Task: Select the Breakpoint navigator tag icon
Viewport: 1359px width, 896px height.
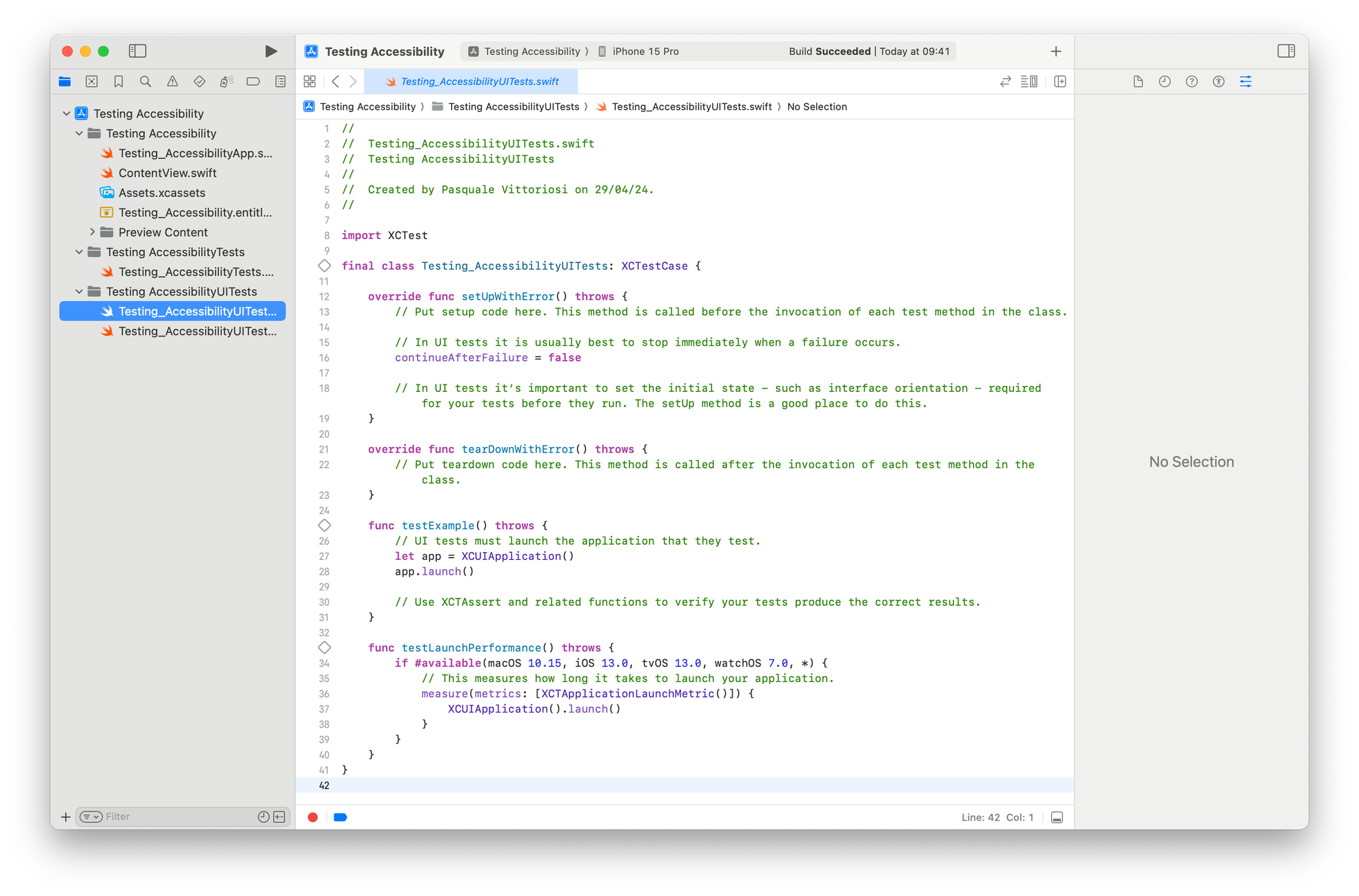Action: click(x=253, y=81)
